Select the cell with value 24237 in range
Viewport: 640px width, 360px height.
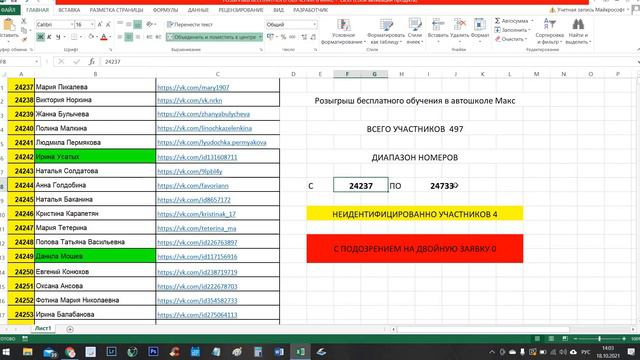[x=361, y=185]
